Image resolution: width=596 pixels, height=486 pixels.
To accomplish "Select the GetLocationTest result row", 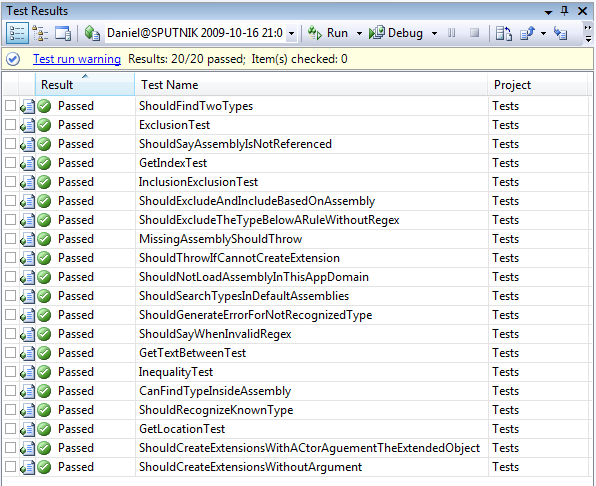I will pyautogui.click(x=297, y=429).
